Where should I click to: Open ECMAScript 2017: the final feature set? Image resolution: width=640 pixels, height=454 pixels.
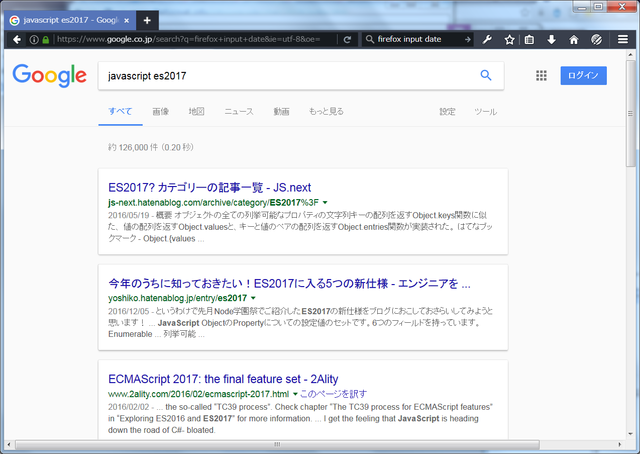[223, 379]
